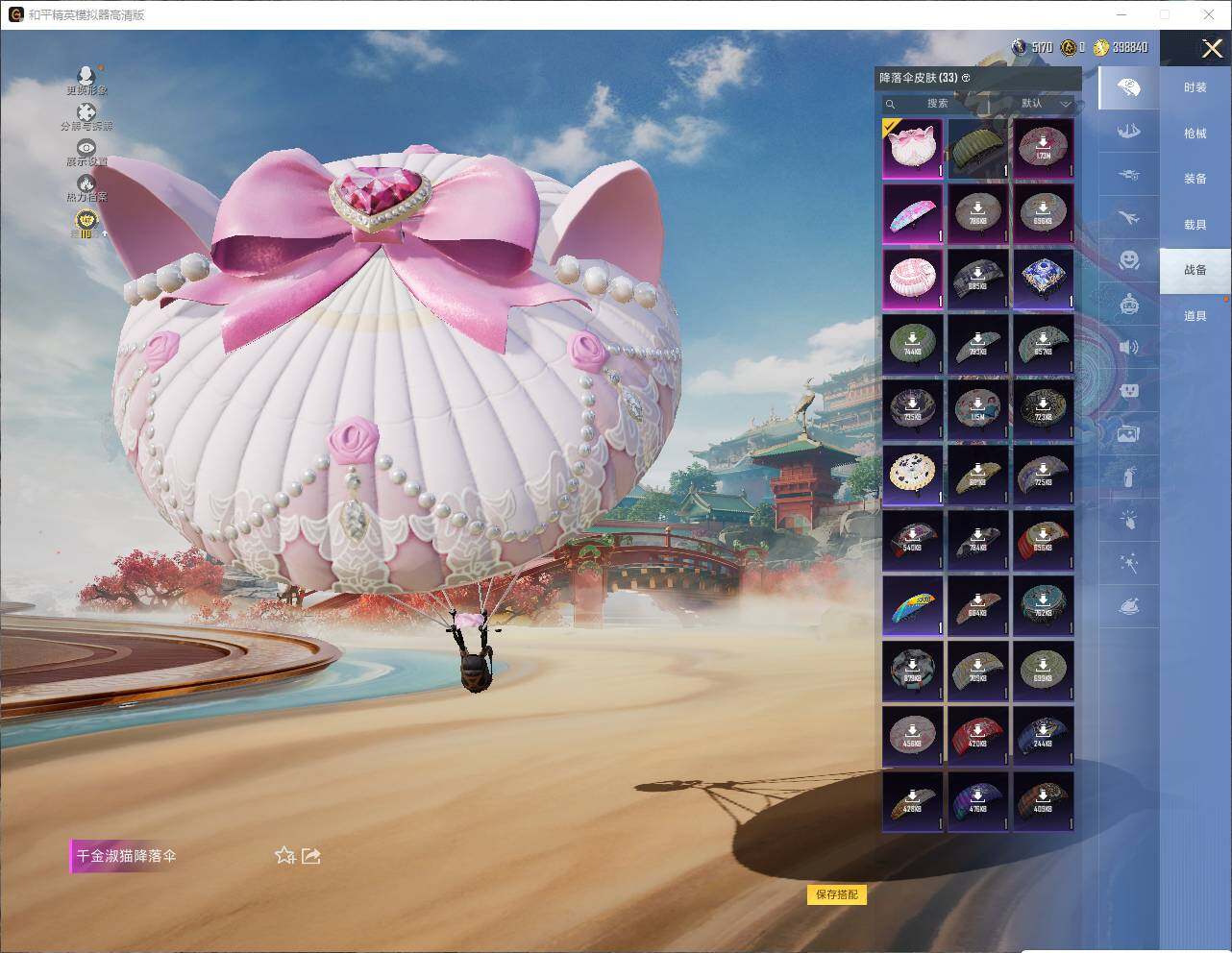Switch to the 道具 items tab
Viewport: 1232px width, 953px height.
click(x=1195, y=316)
